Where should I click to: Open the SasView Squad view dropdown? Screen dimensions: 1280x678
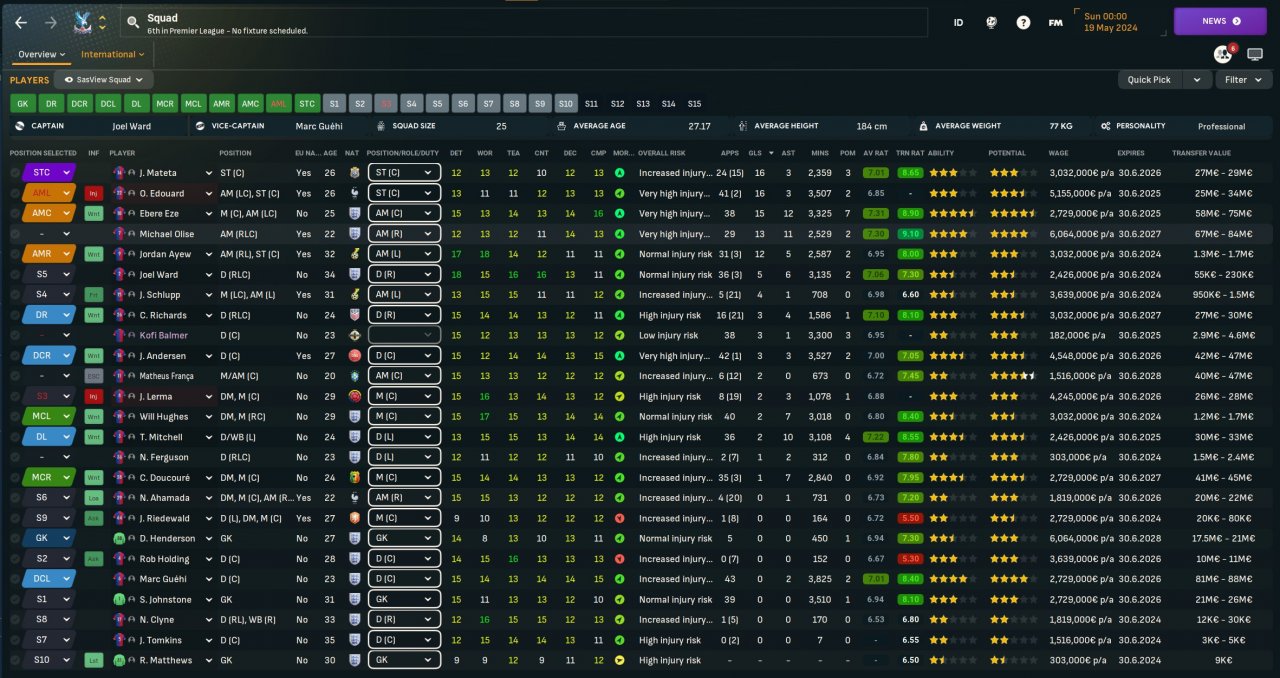pos(103,80)
